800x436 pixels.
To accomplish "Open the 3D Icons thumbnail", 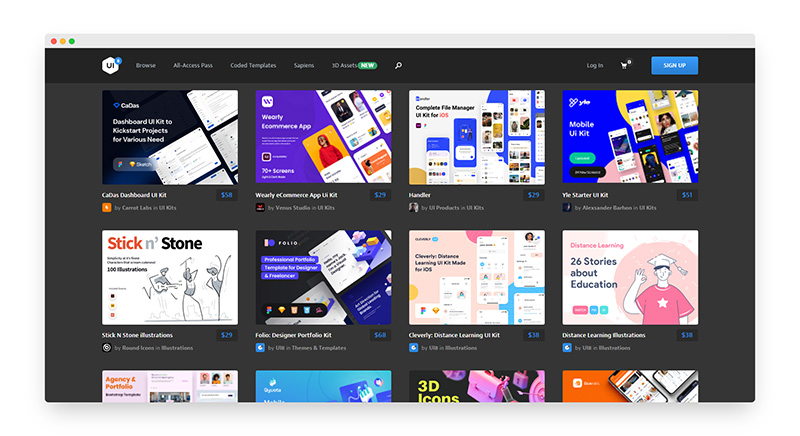I will point(477,386).
